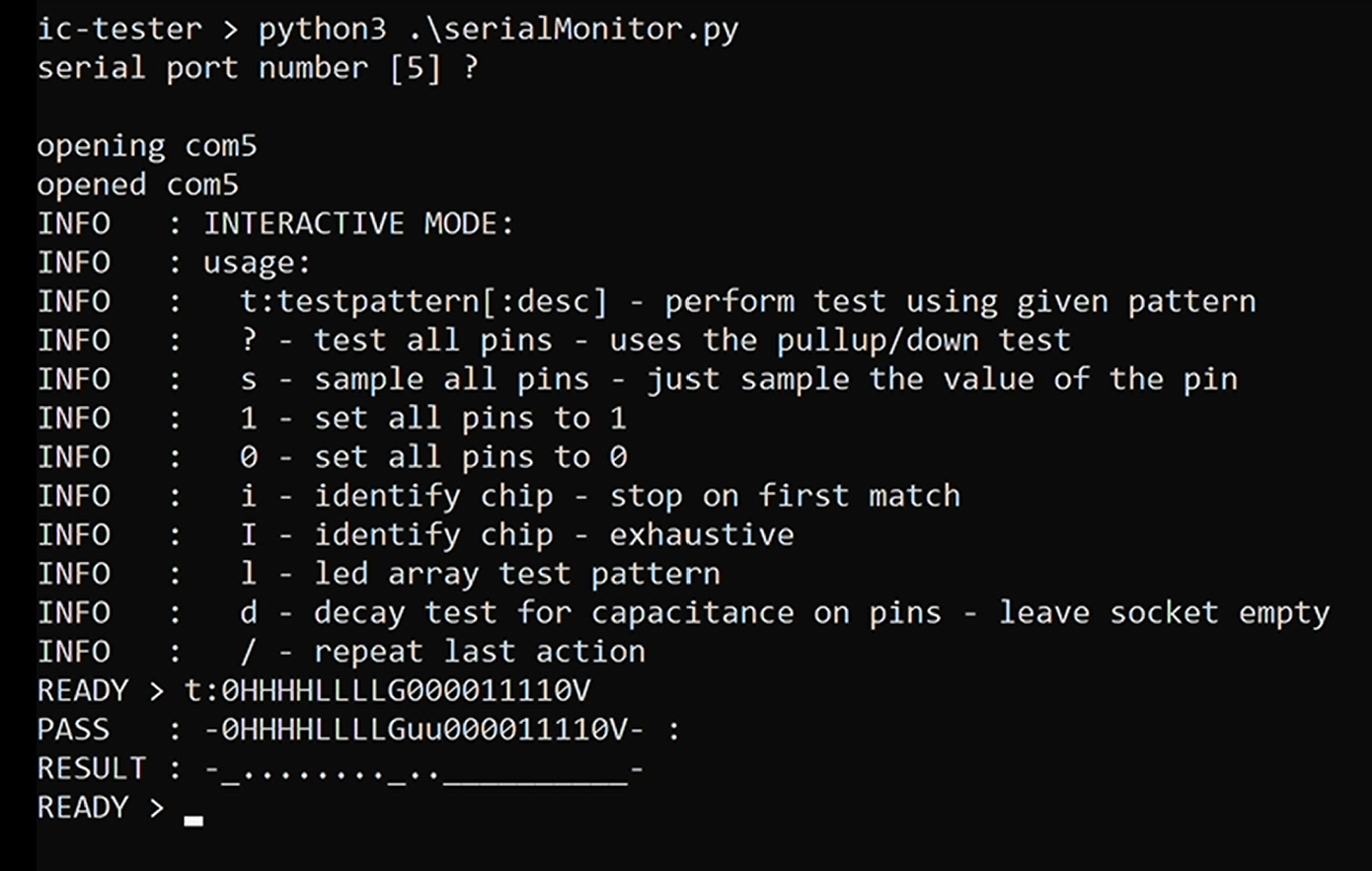Click the entered t:0HHHHLLLLG000011110V command
The height and width of the screenshot is (871, 1372).
coord(388,691)
